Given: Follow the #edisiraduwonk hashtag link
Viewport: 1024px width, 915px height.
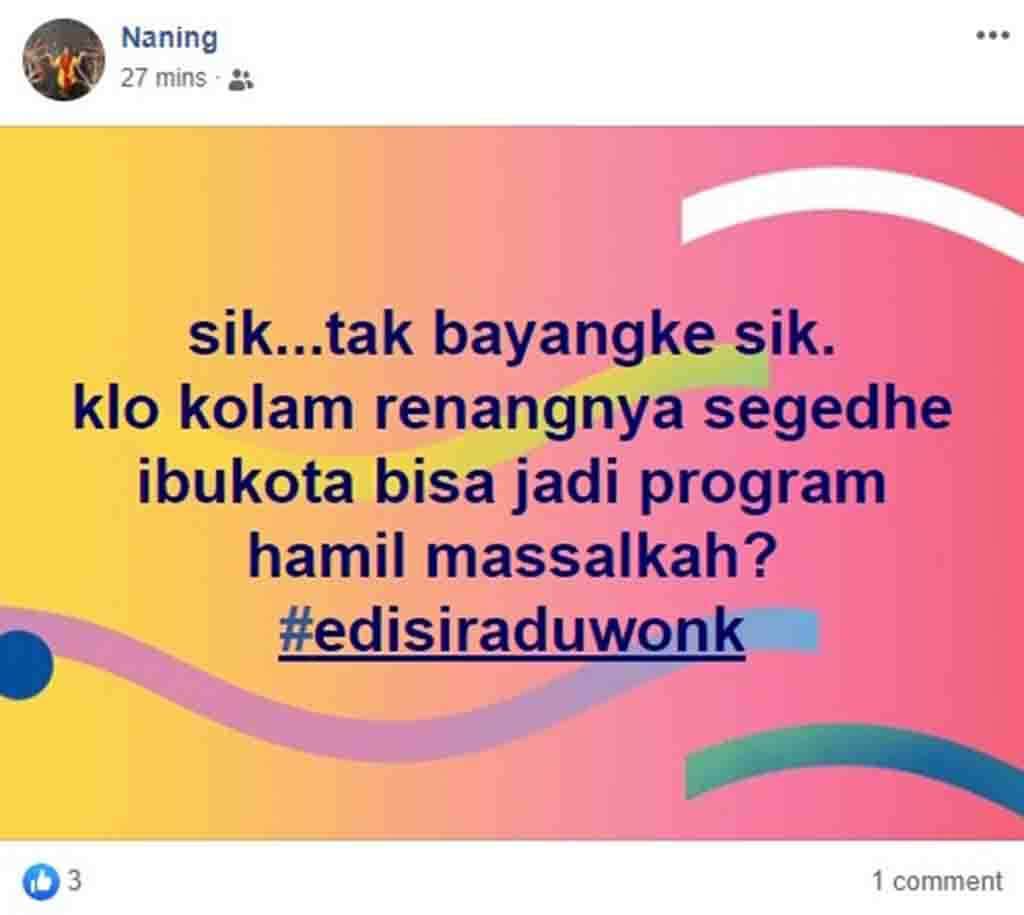Looking at the screenshot, I should pos(512,632).
